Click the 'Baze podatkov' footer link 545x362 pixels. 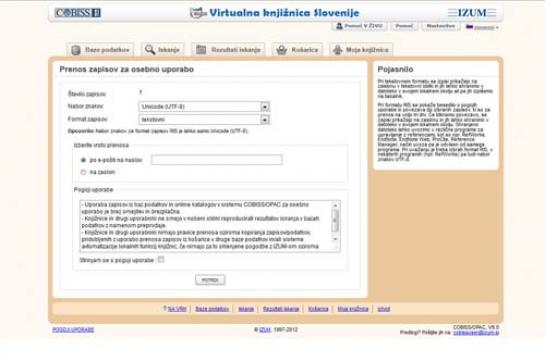(x=212, y=309)
